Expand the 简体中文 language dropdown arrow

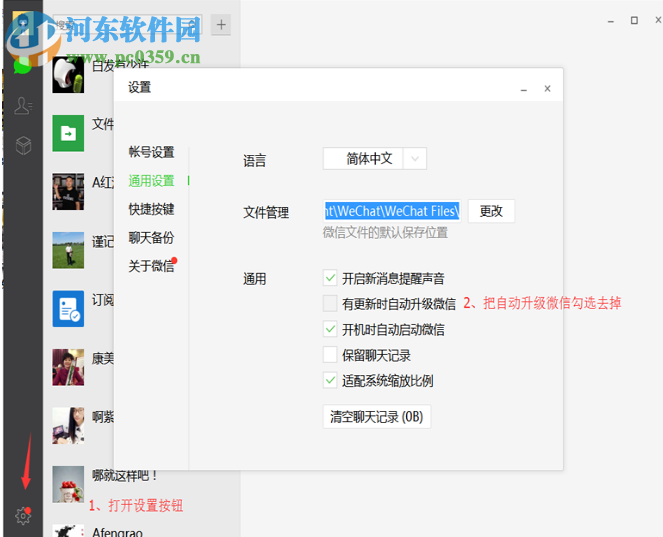point(415,159)
